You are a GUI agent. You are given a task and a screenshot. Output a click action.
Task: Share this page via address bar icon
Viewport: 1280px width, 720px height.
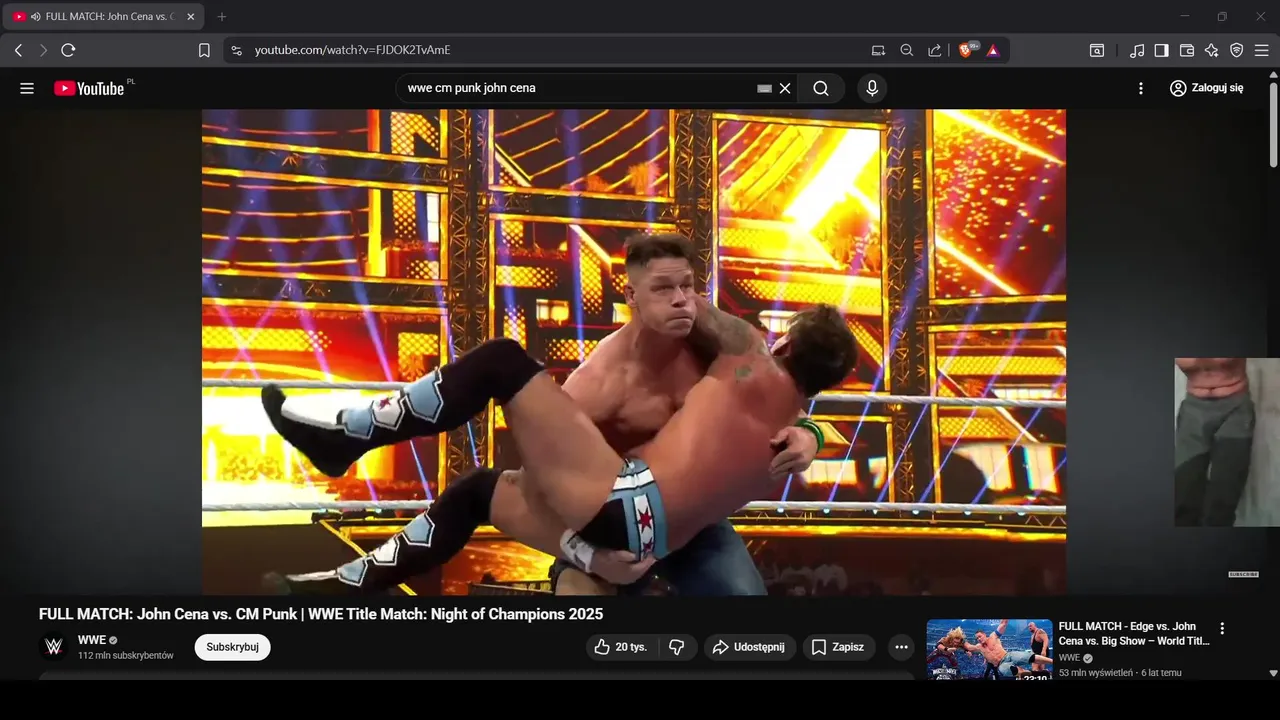tap(934, 50)
